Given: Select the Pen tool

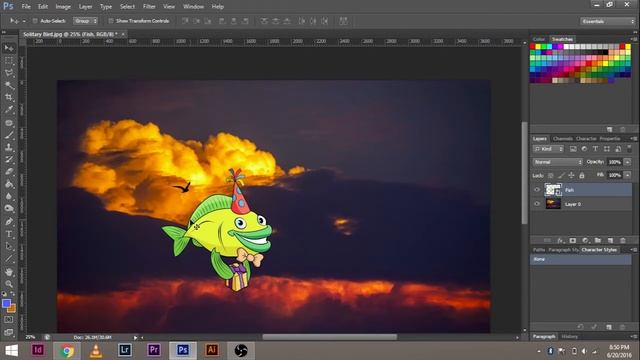Looking at the screenshot, I should (x=9, y=222).
